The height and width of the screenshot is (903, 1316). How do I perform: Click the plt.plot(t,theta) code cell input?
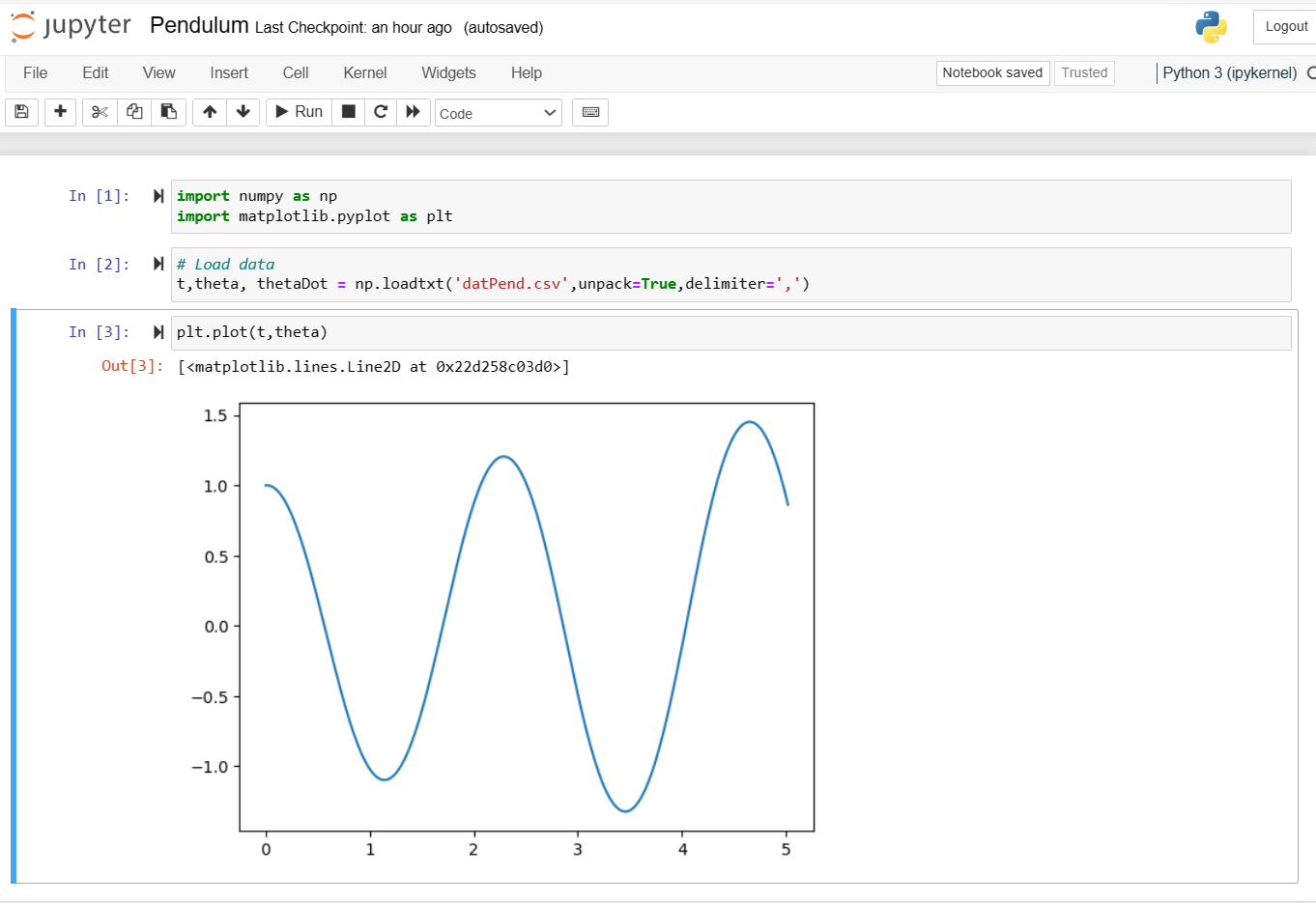[x=730, y=332]
